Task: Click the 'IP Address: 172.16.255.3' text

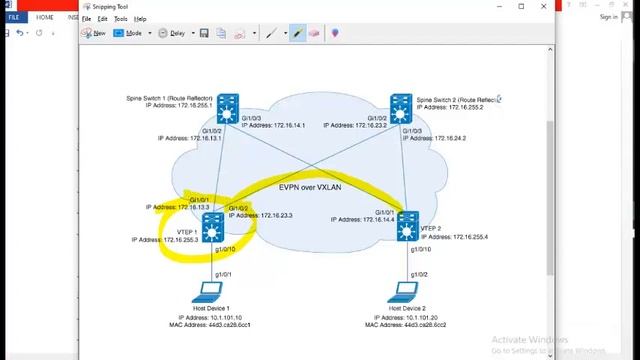Action: 165,240
